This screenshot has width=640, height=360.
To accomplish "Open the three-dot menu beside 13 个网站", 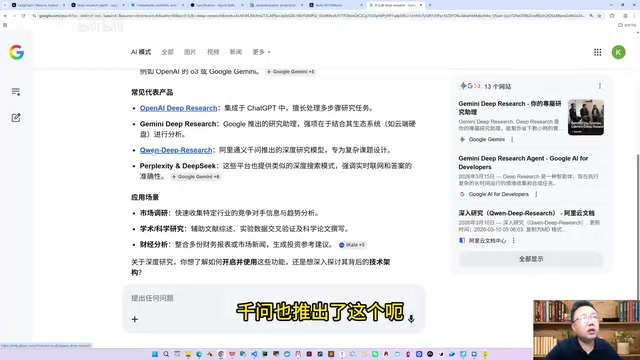I will (600, 86).
